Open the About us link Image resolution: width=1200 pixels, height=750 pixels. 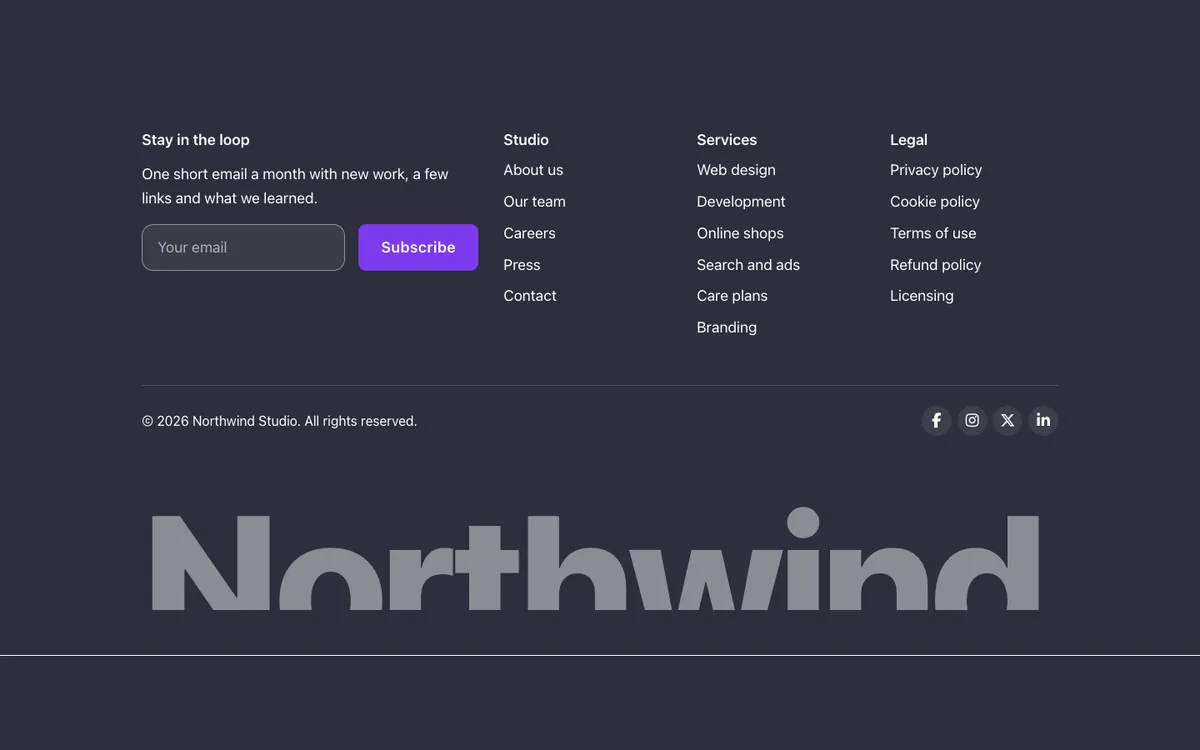tap(533, 170)
